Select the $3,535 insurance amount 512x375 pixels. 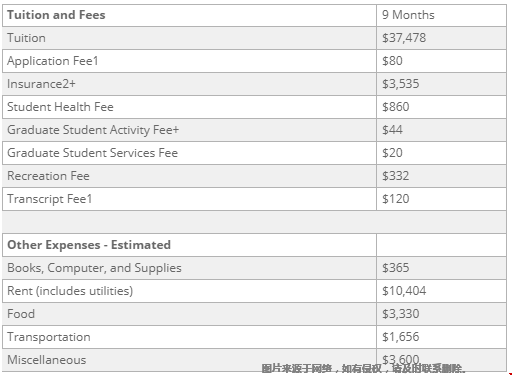tap(401, 84)
